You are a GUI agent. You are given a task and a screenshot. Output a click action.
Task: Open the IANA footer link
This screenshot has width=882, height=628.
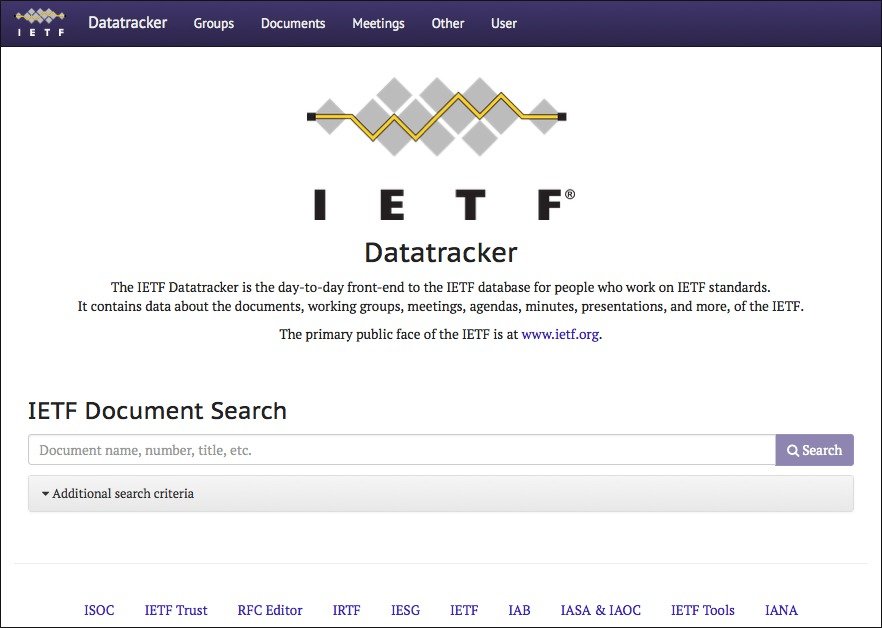(x=780, y=610)
